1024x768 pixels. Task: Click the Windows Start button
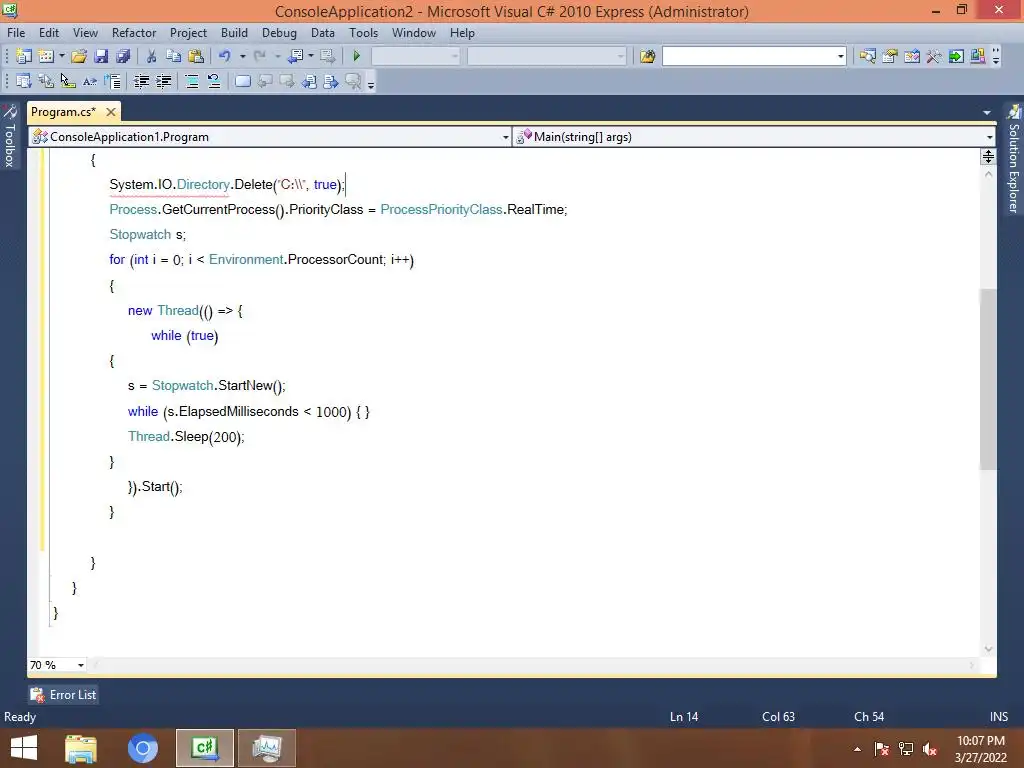(24, 748)
